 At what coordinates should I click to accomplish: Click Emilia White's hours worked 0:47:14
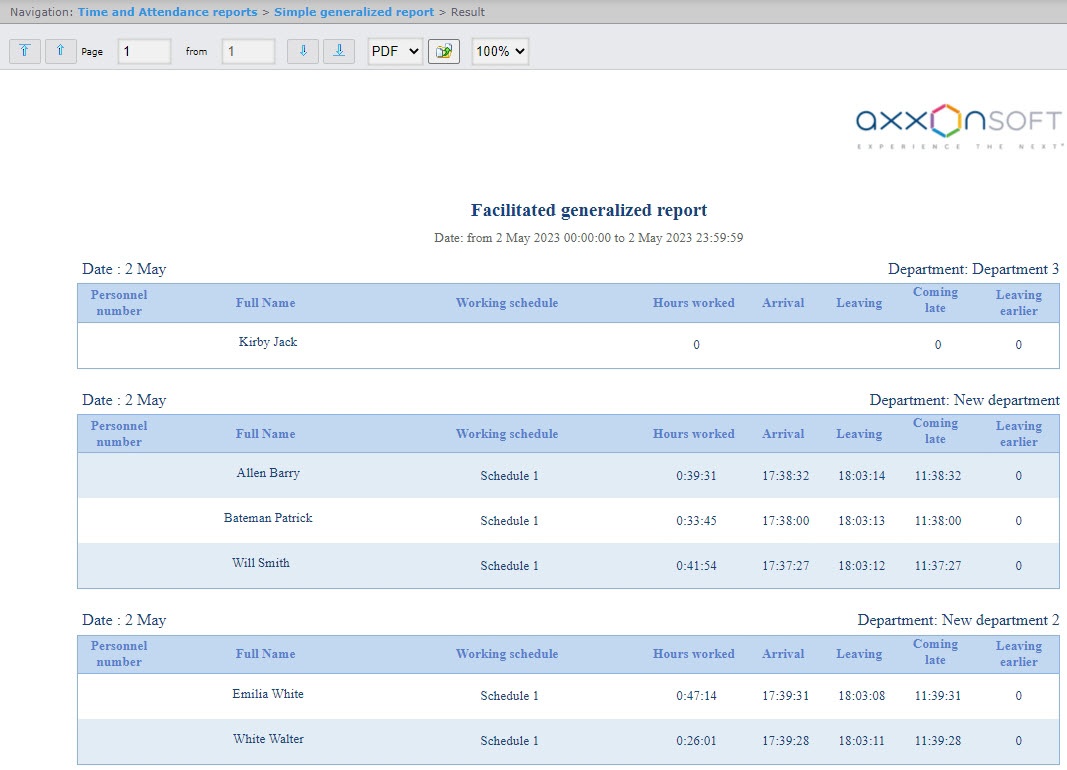[696, 696]
